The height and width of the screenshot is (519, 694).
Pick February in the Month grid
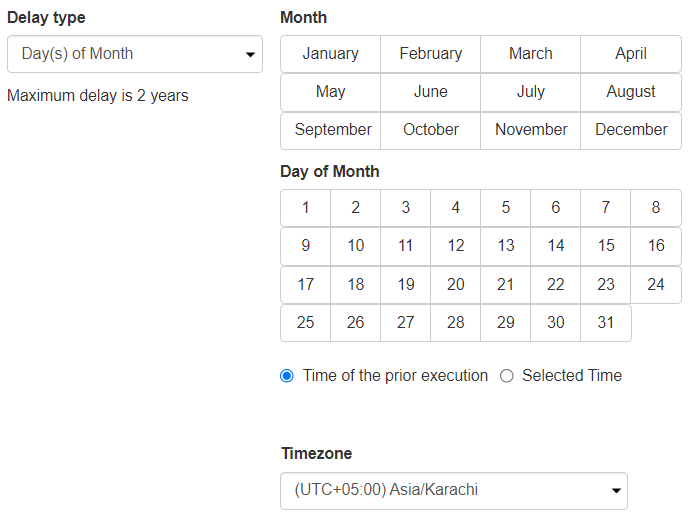[x=430, y=54]
